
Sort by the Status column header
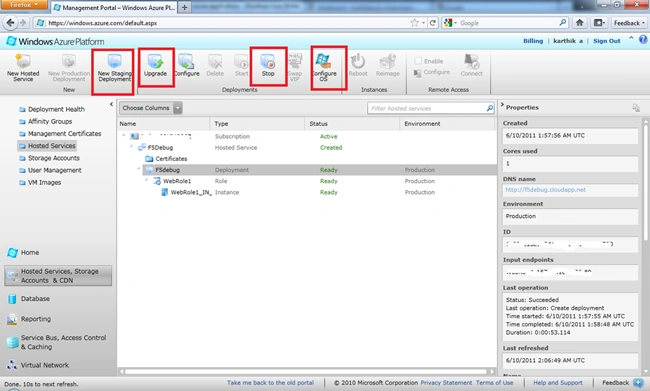(x=352, y=124)
